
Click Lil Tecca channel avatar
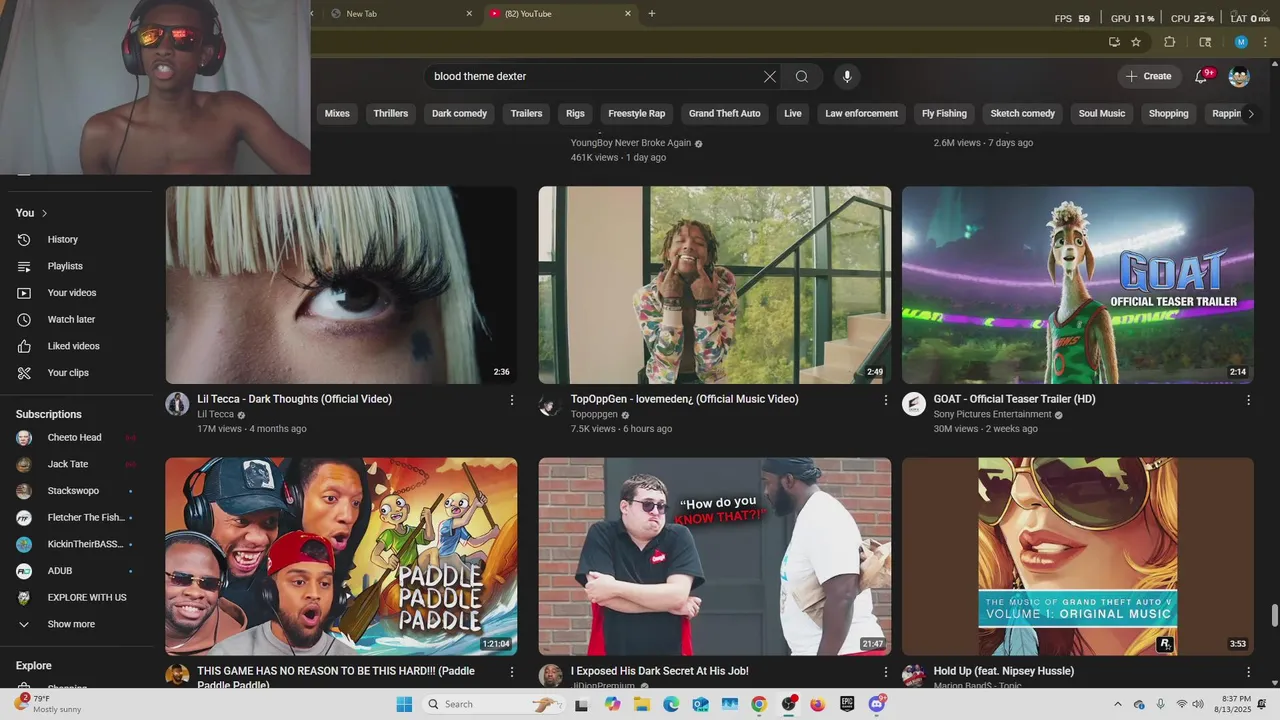177,404
